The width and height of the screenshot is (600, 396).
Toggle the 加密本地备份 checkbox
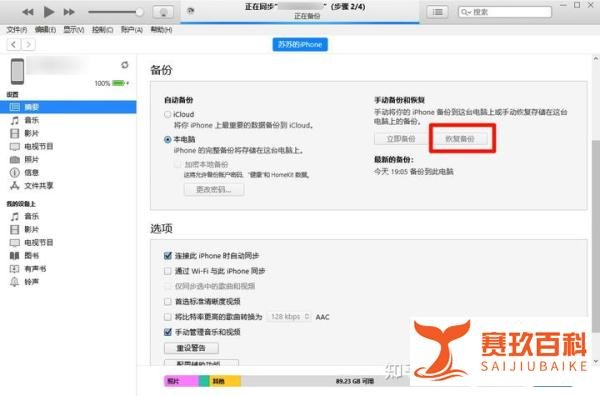[x=177, y=164]
